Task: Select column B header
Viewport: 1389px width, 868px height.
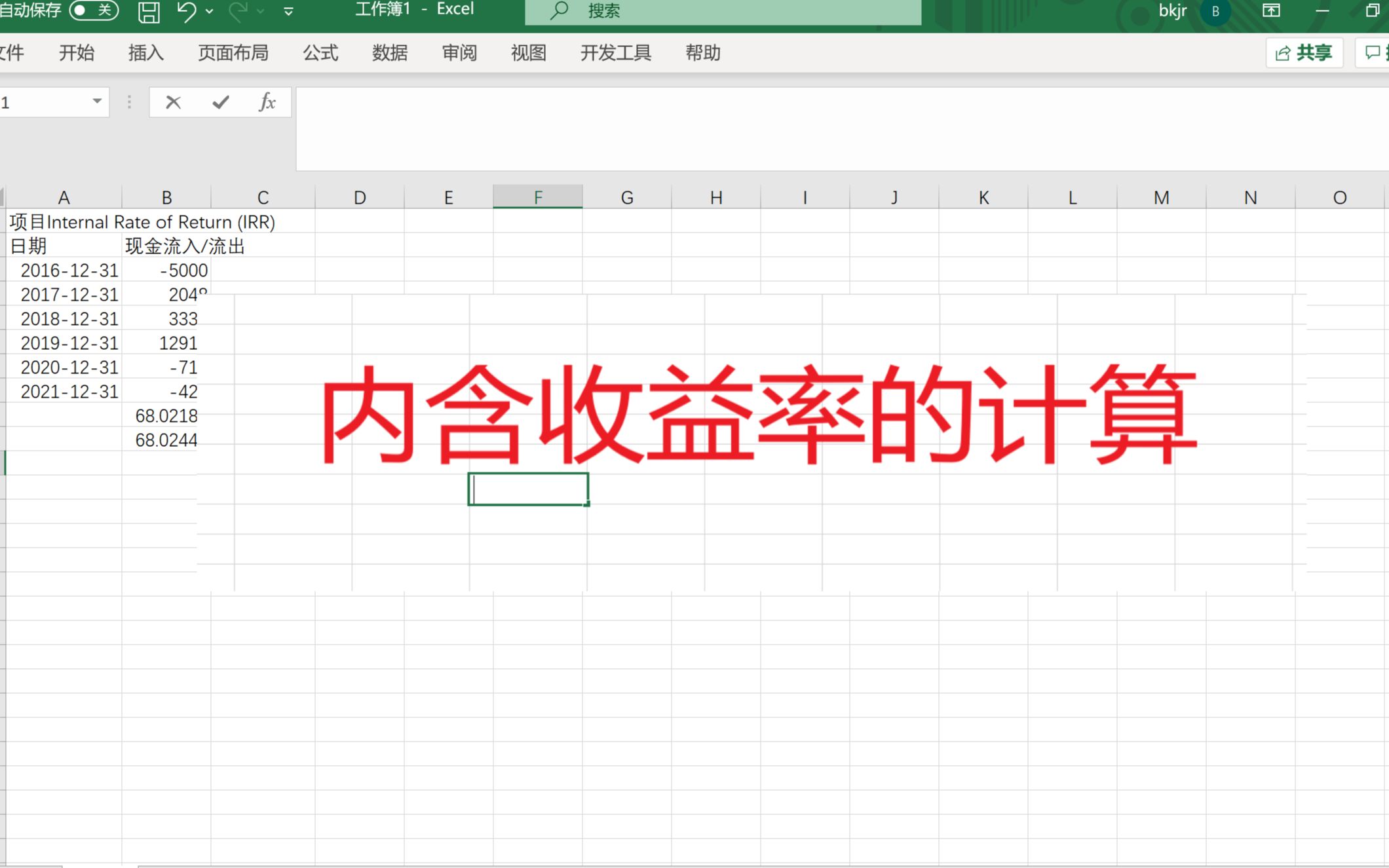Action: point(166,197)
